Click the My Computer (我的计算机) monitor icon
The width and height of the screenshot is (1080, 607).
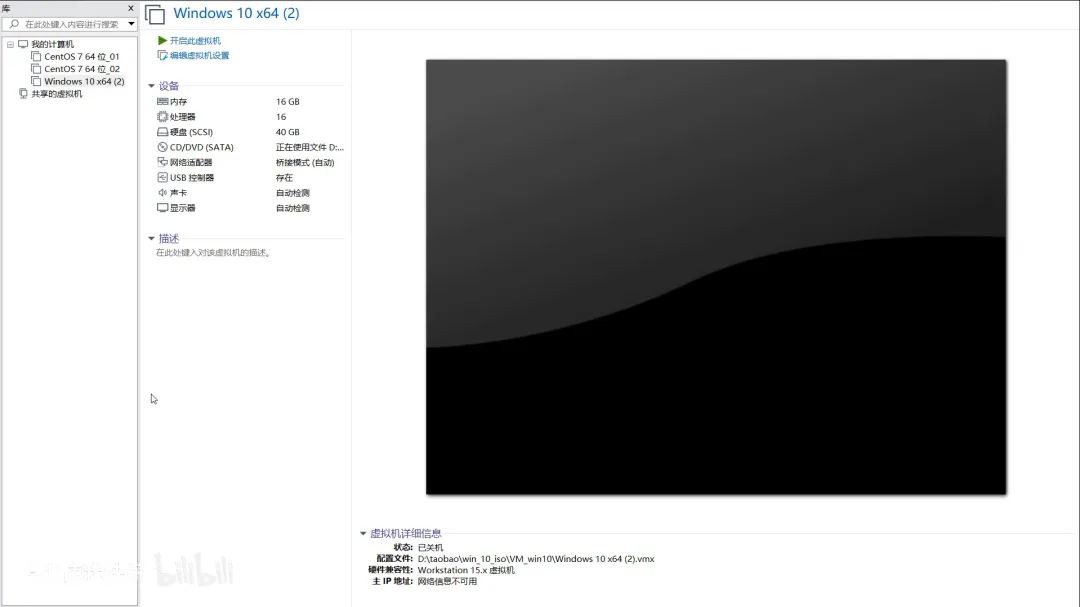(x=23, y=44)
